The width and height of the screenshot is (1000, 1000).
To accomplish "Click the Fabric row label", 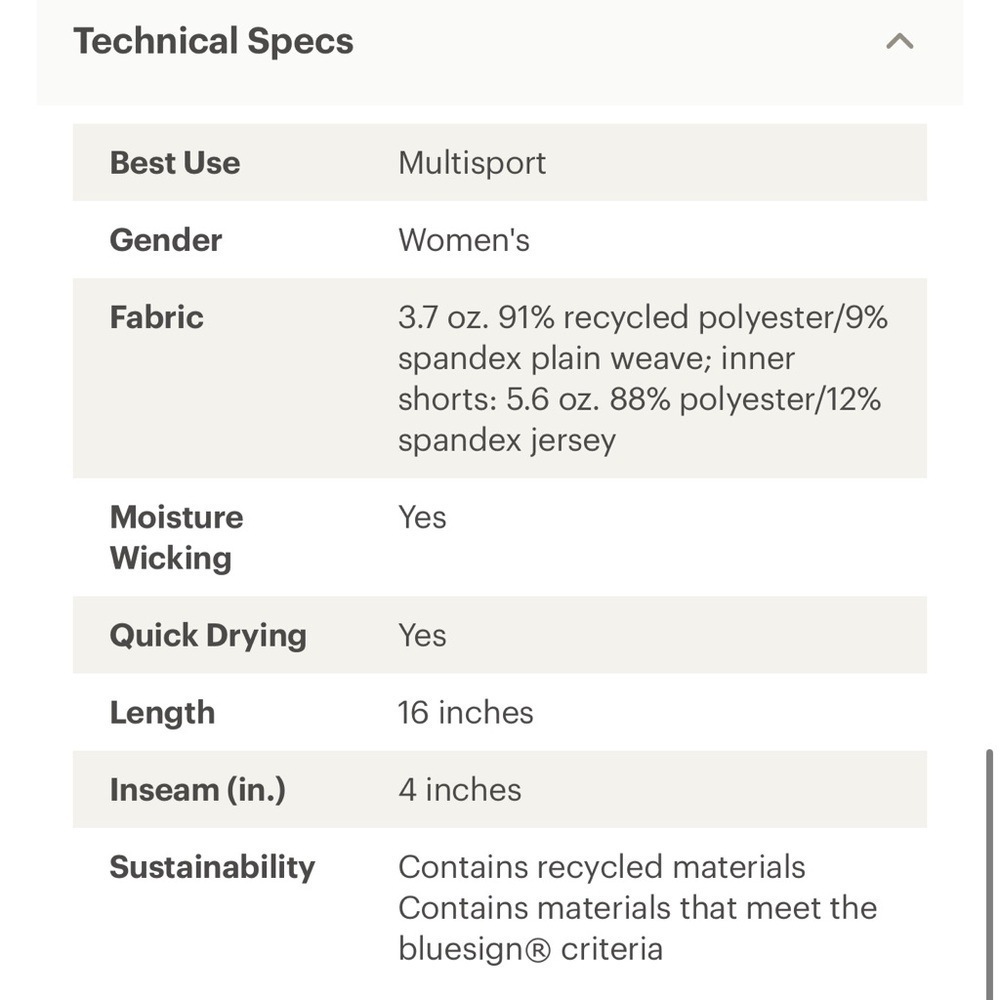I will click(157, 317).
